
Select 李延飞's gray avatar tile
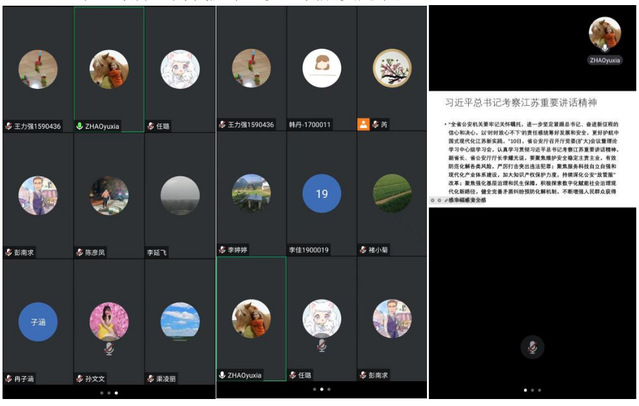tap(179, 194)
